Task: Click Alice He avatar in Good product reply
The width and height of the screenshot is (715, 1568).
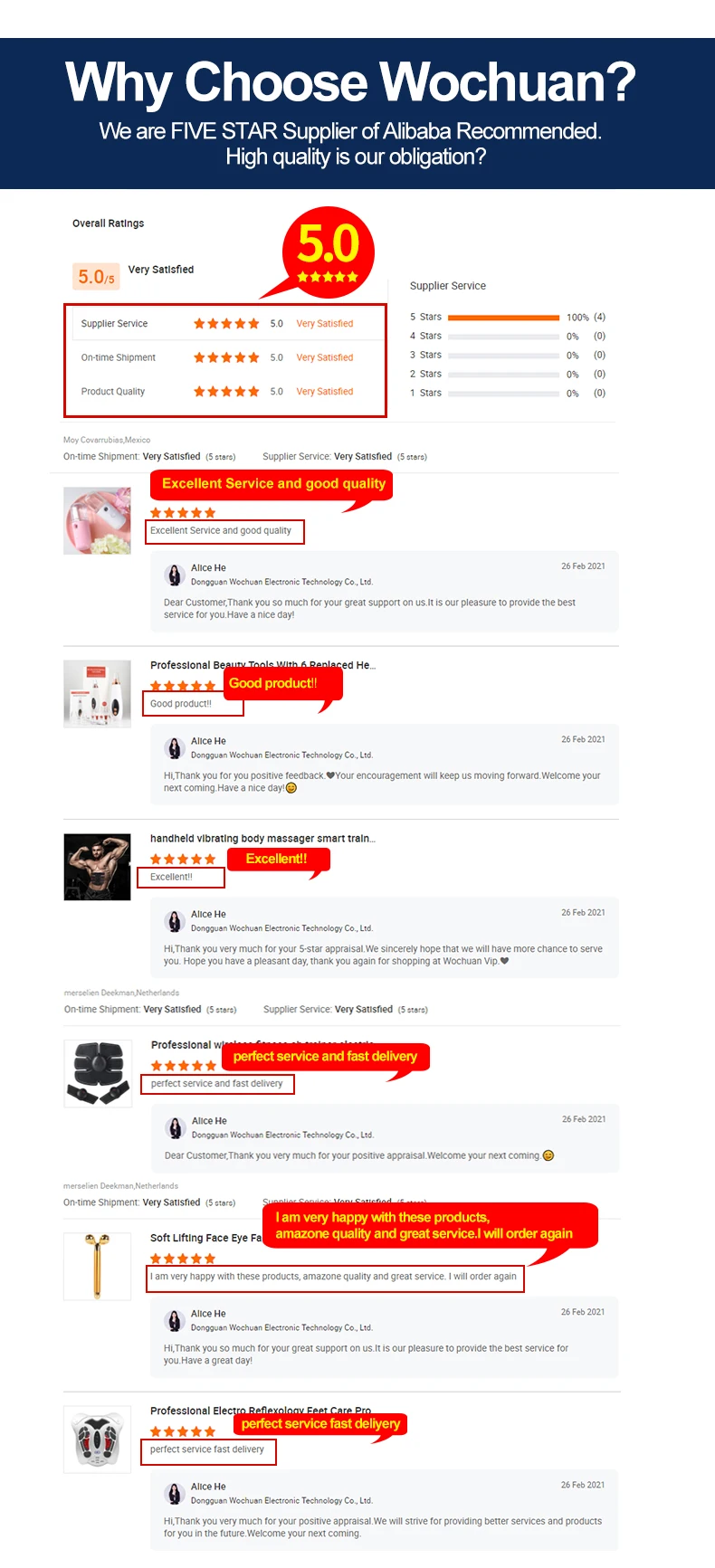Action: (x=175, y=747)
